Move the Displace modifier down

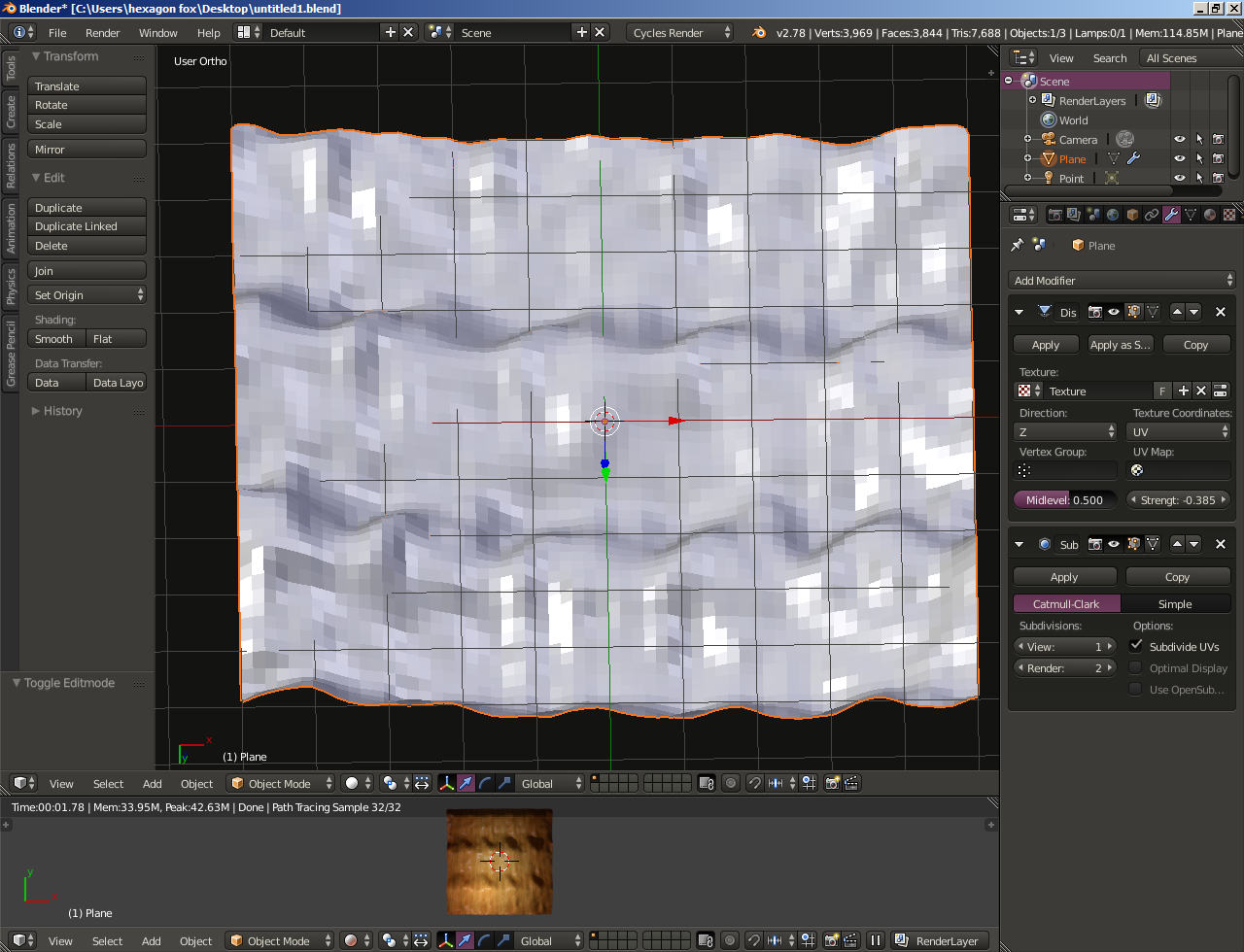[1193, 312]
